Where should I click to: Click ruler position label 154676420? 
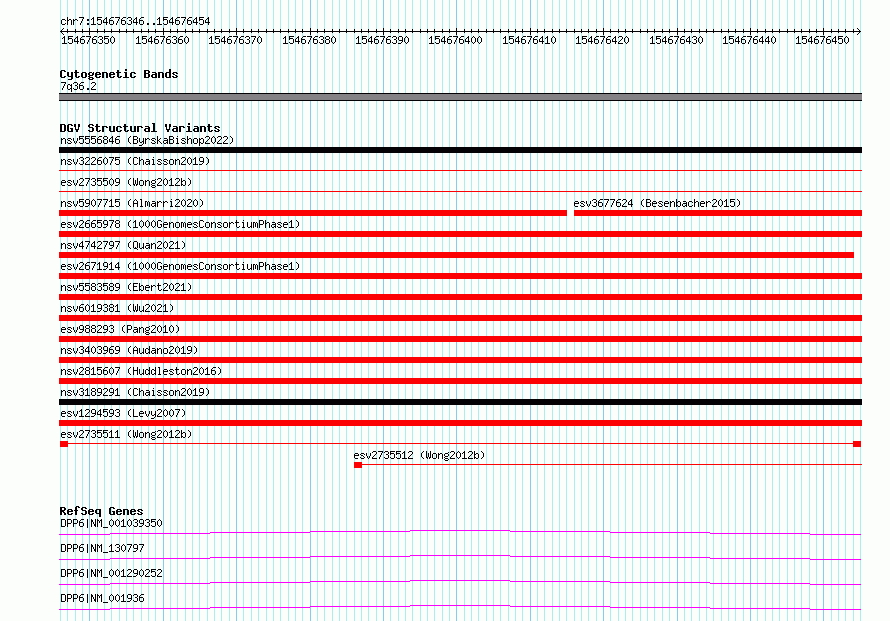pos(602,40)
